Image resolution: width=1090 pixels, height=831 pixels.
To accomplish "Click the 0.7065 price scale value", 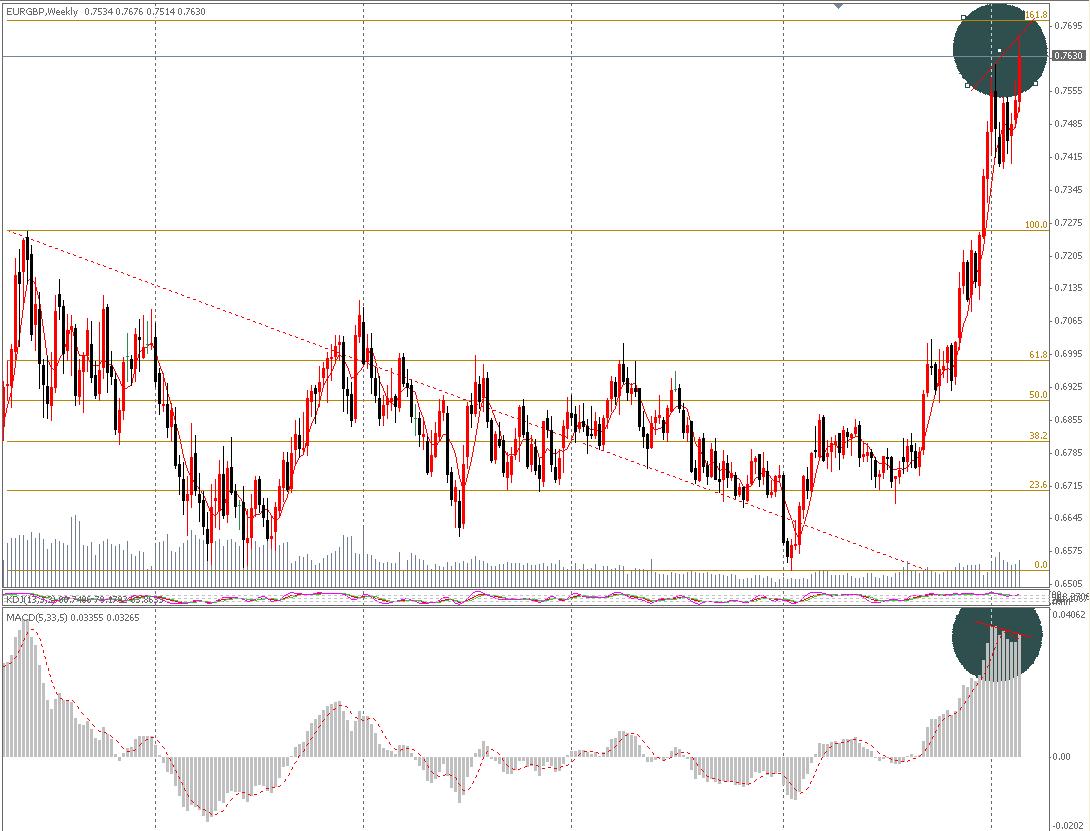I will coord(1068,321).
